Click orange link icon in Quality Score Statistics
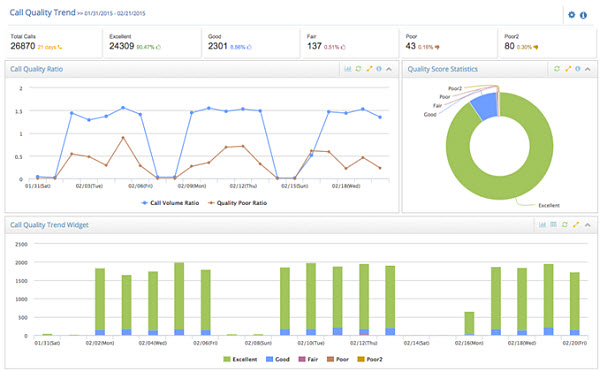 coord(568,69)
